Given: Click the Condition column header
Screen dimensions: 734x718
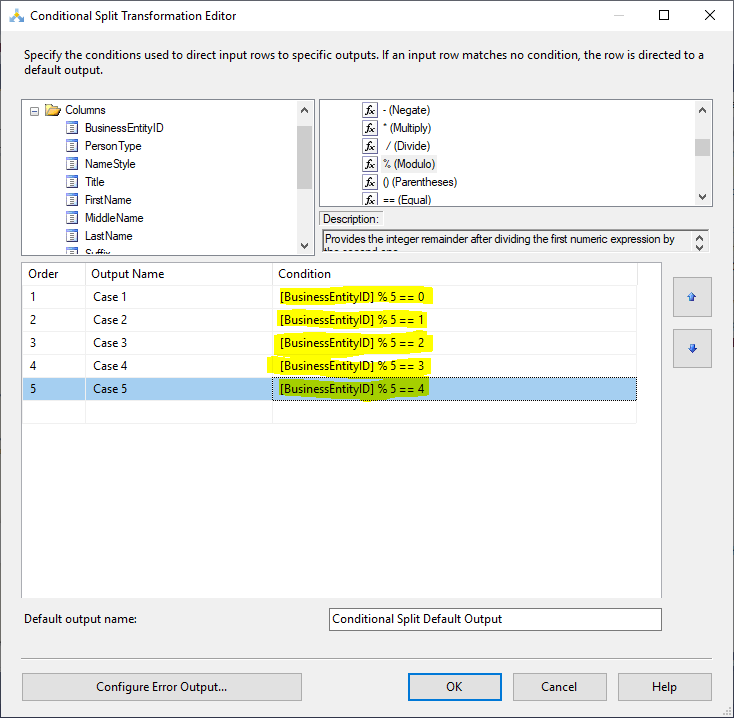Looking at the screenshot, I should tap(455, 274).
